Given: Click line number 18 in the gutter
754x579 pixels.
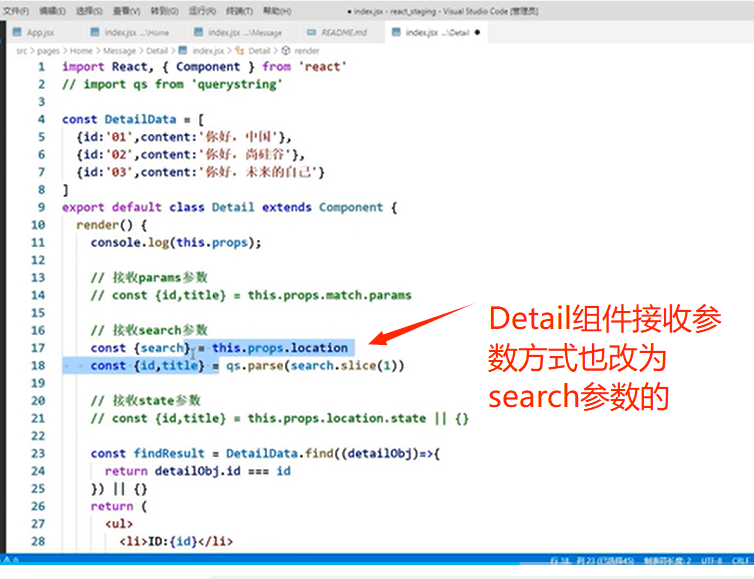Looking at the screenshot, I should point(38,365).
